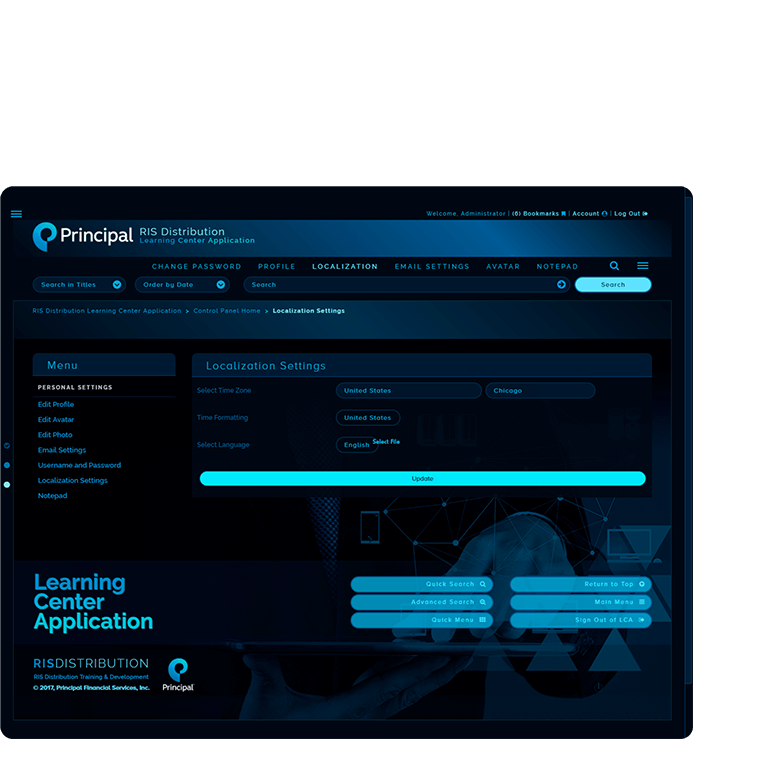Open the hamburger menu icon beside the magnifier
Screen dimensions: 768x768
(x=643, y=265)
